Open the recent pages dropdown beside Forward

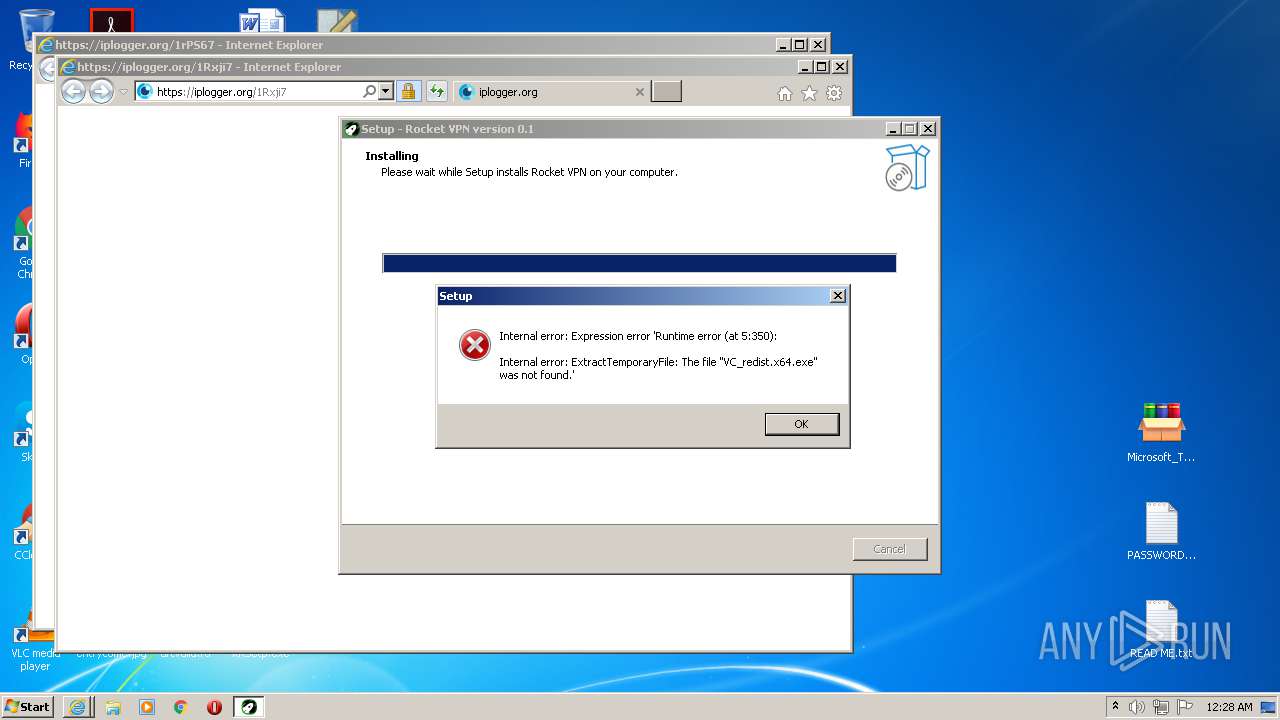[x=124, y=92]
